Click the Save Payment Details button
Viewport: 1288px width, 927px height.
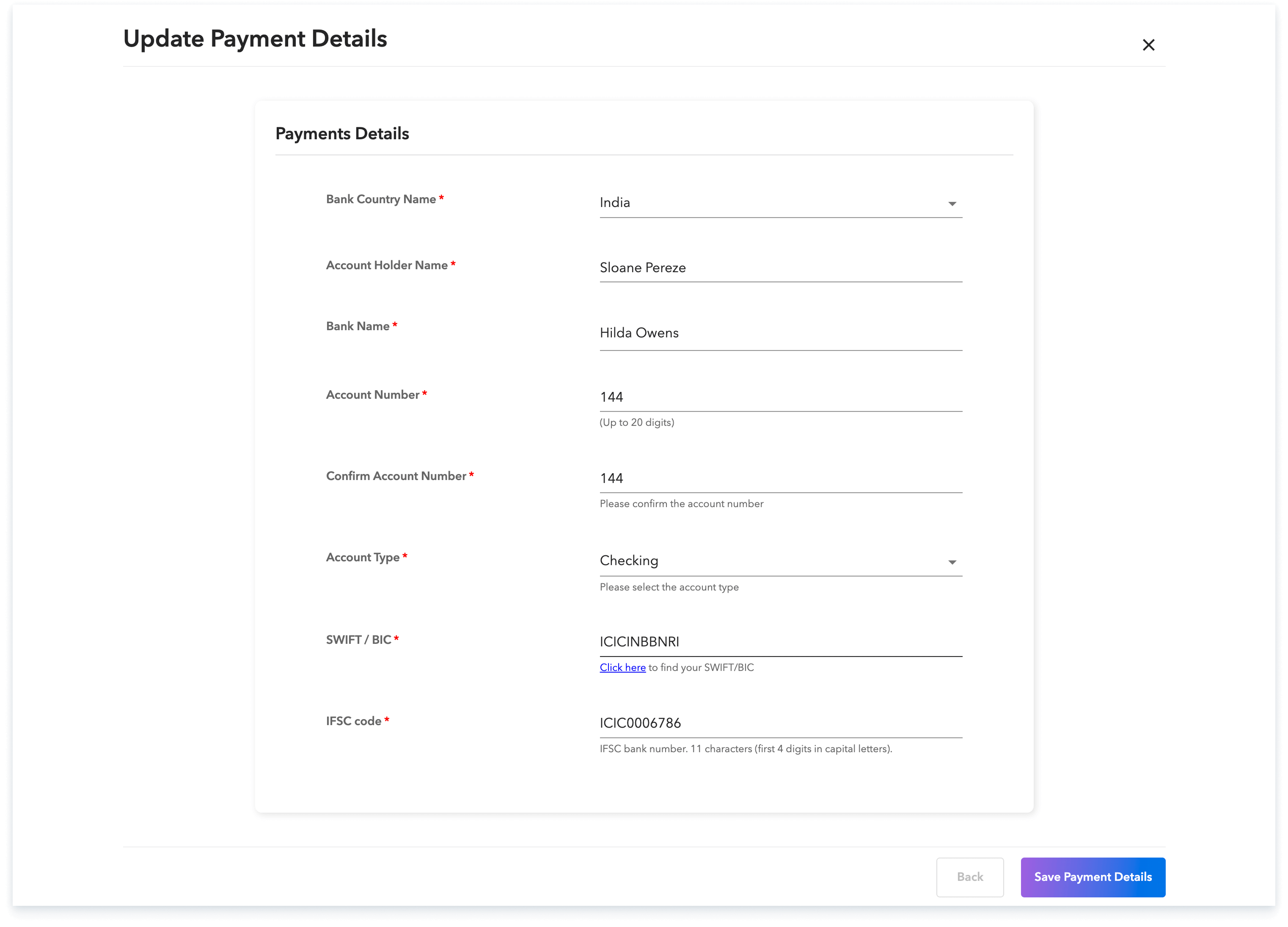(x=1093, y=877)
